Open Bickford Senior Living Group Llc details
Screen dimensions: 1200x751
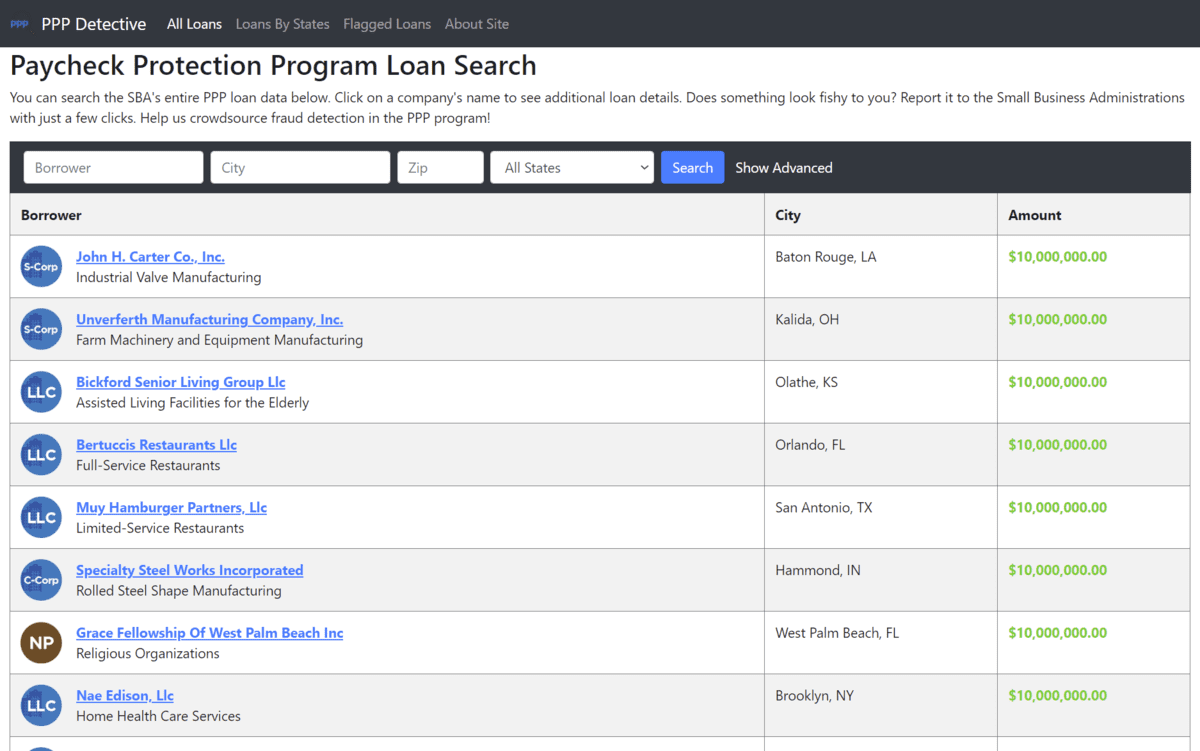click(x=181, y=382)
